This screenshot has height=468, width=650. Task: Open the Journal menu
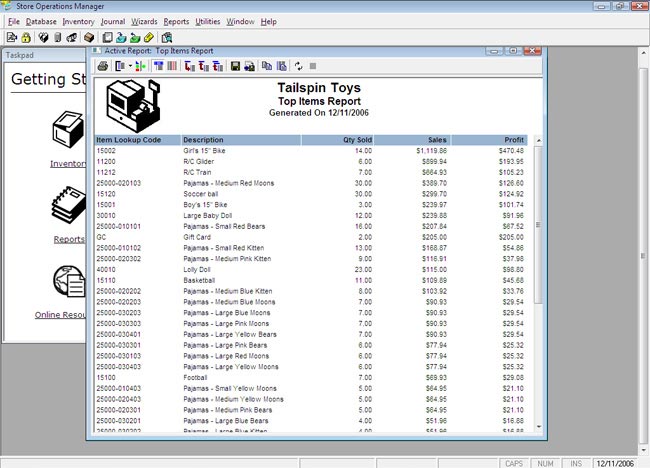[x=113, y=22]
